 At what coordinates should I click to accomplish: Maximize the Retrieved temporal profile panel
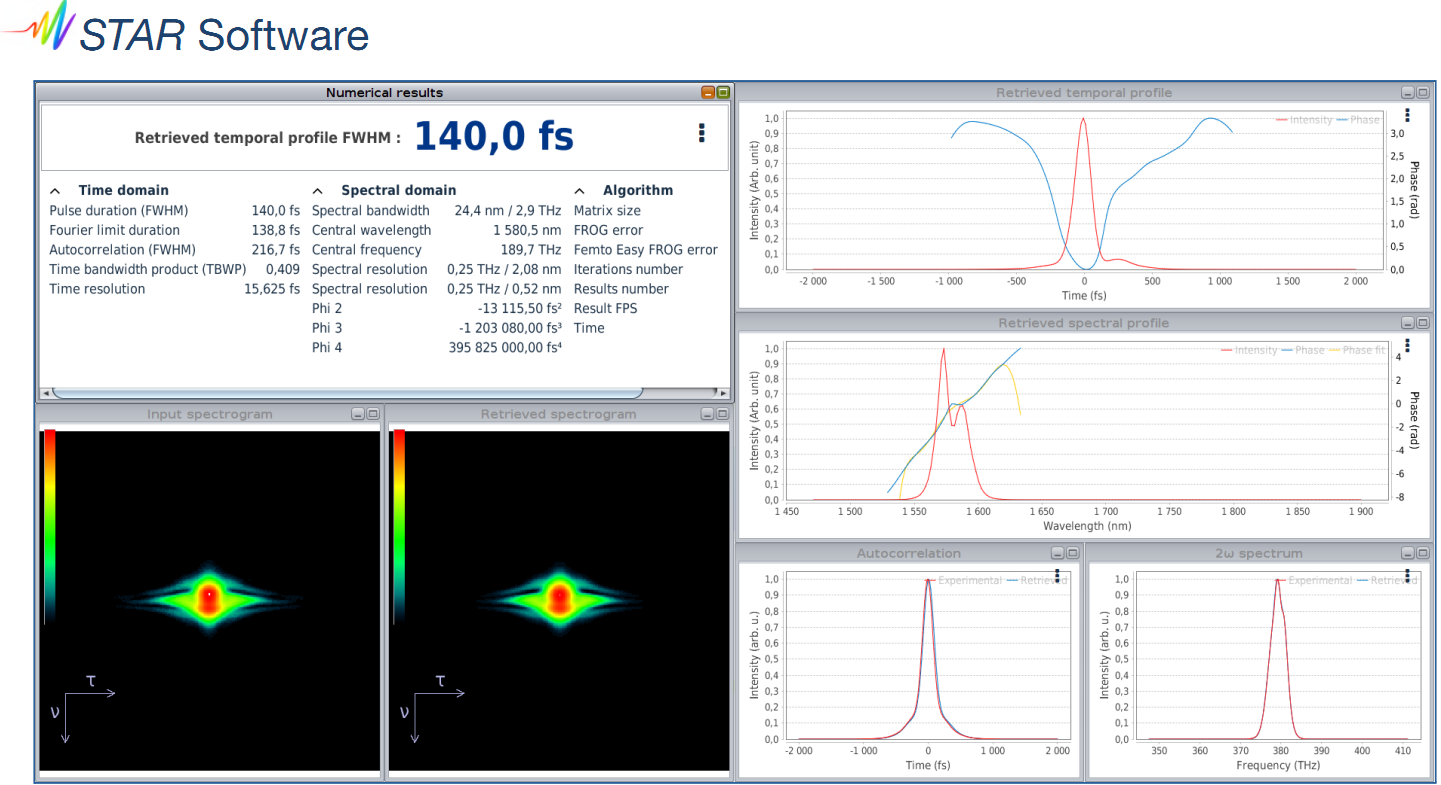[x=1422, y=92]
